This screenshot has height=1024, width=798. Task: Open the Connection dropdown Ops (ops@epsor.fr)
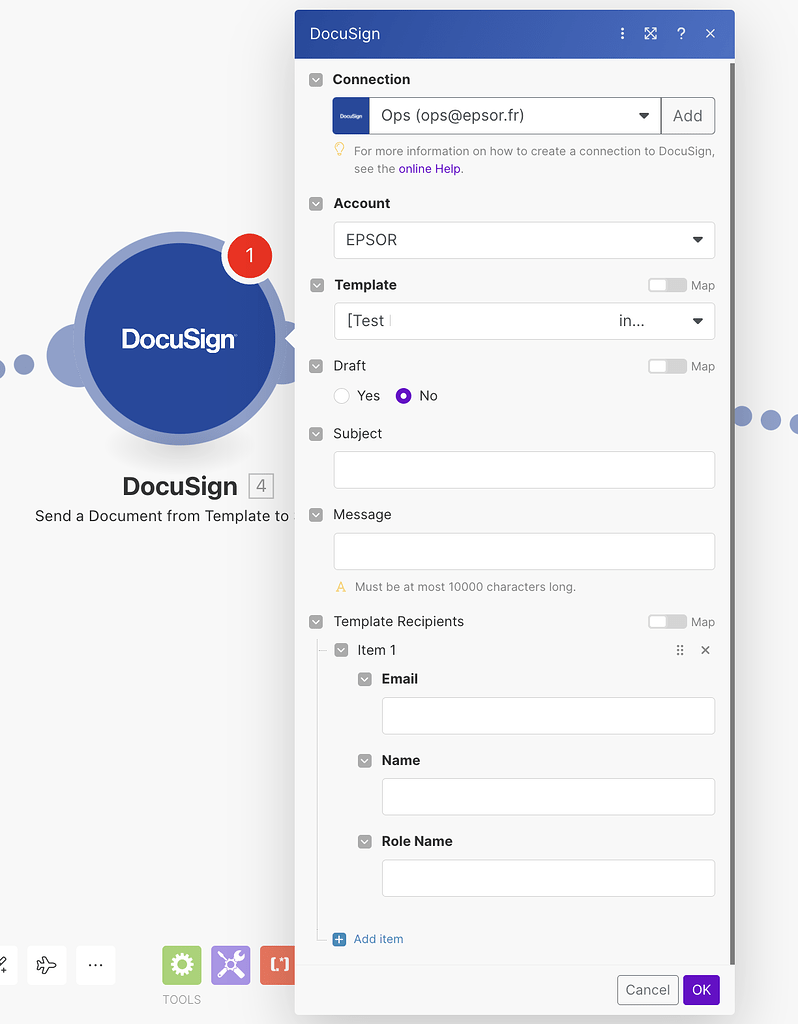pyautogui.click(x=515, y=116)
